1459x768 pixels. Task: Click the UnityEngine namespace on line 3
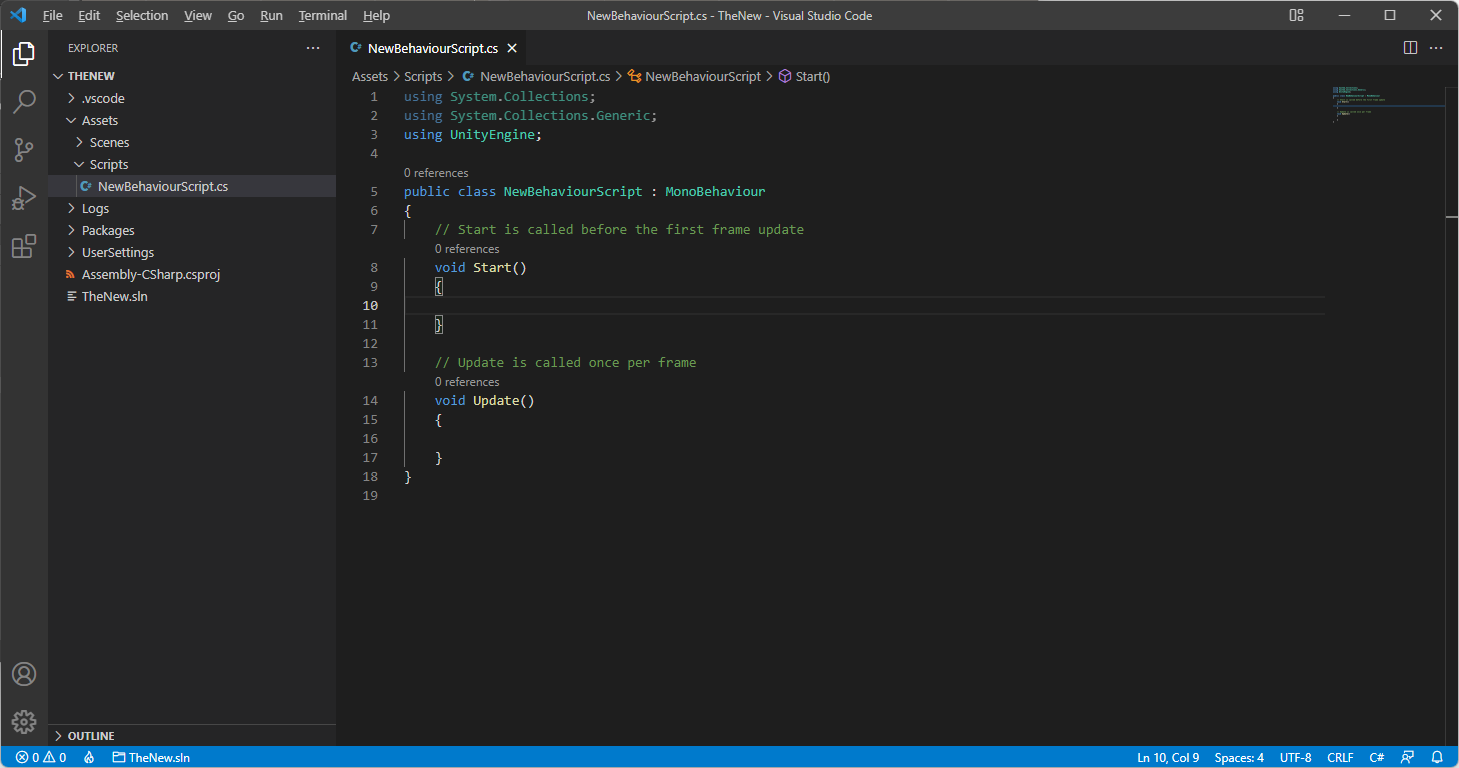[492, 134]
